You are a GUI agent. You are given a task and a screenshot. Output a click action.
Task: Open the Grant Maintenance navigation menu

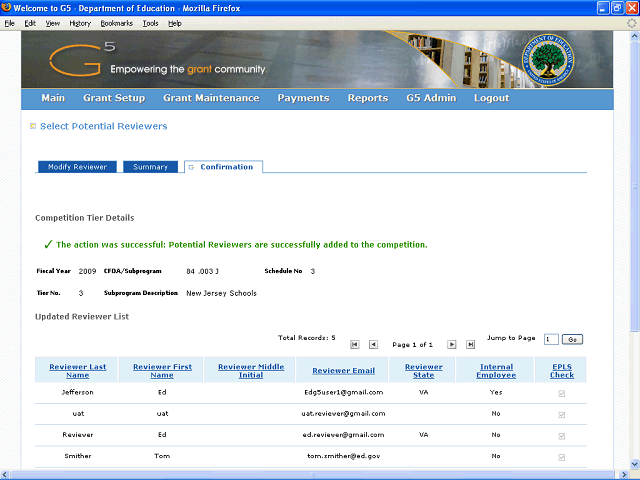point(211,98)
